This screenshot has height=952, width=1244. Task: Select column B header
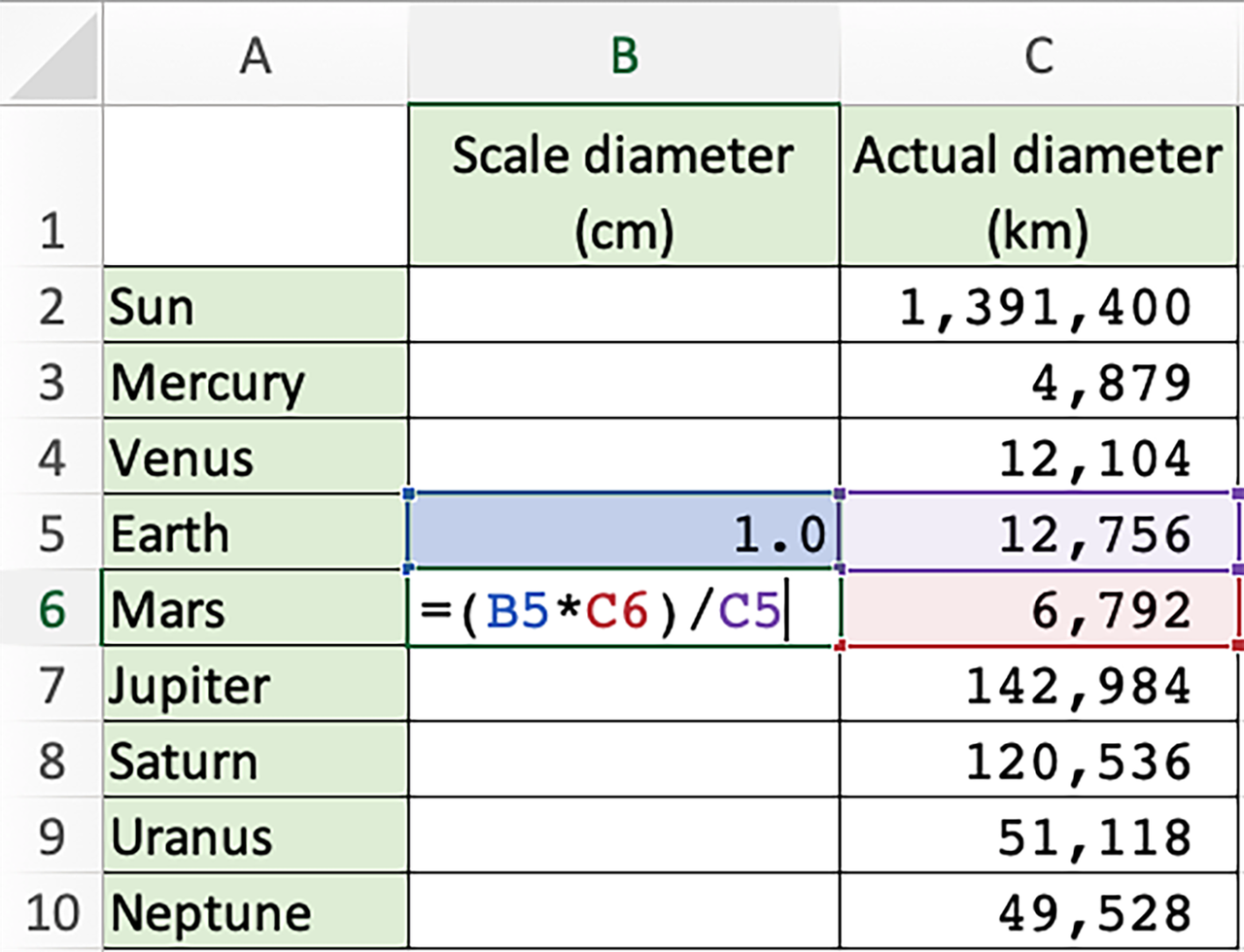pos(625,54)
